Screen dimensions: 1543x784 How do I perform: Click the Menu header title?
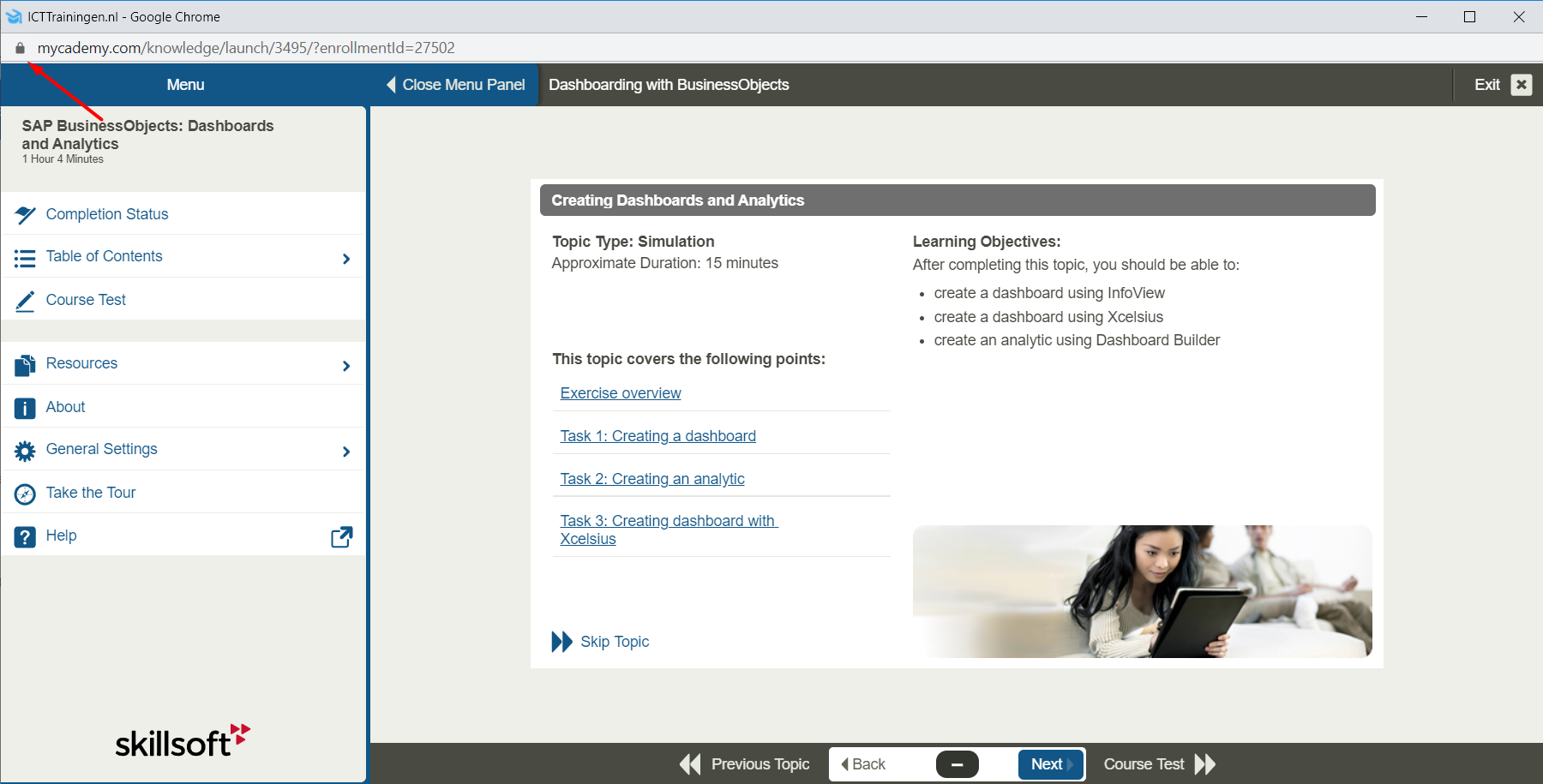click(x=185, y=85)
